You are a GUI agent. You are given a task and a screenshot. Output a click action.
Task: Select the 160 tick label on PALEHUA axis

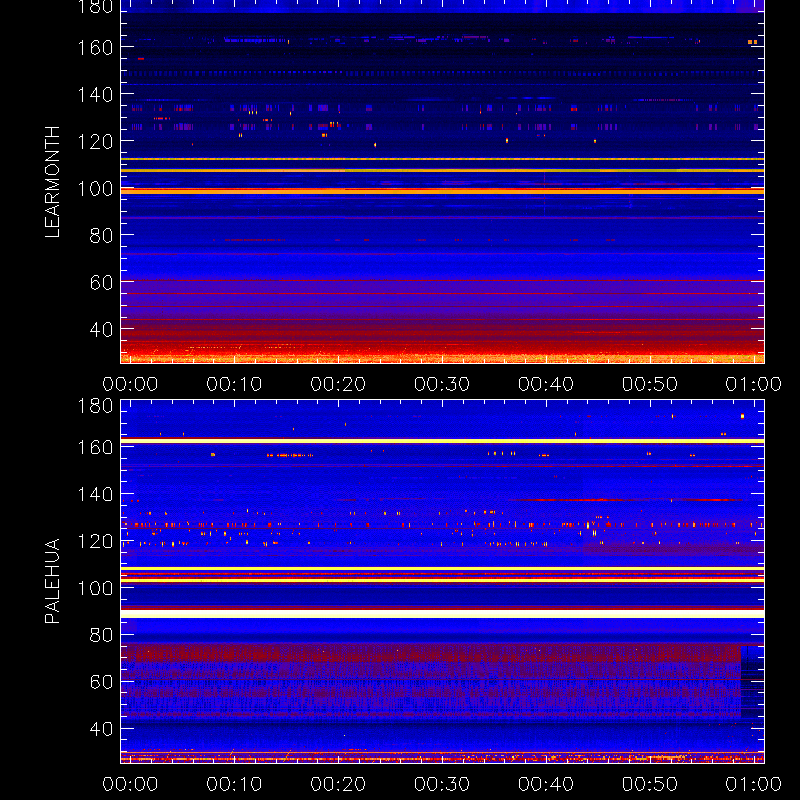95,447
